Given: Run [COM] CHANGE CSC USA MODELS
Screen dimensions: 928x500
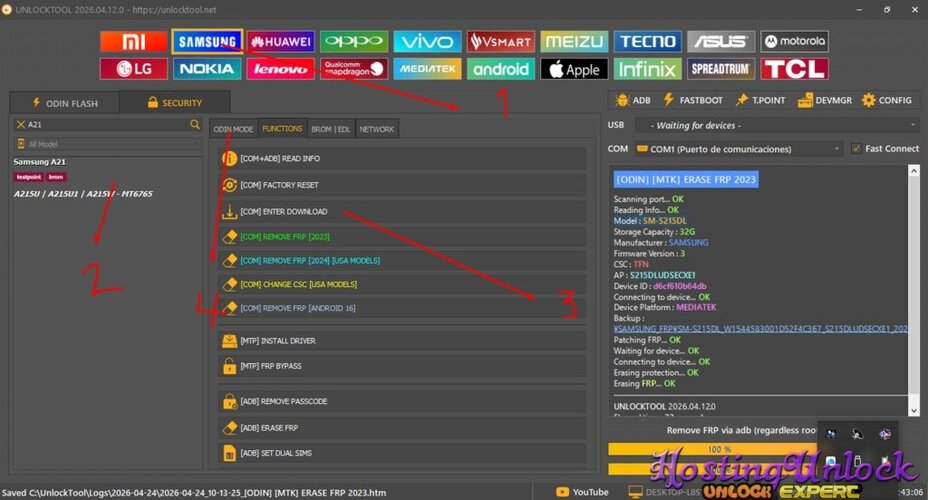Looking at the screenshot, I should [x=402, y=285].
